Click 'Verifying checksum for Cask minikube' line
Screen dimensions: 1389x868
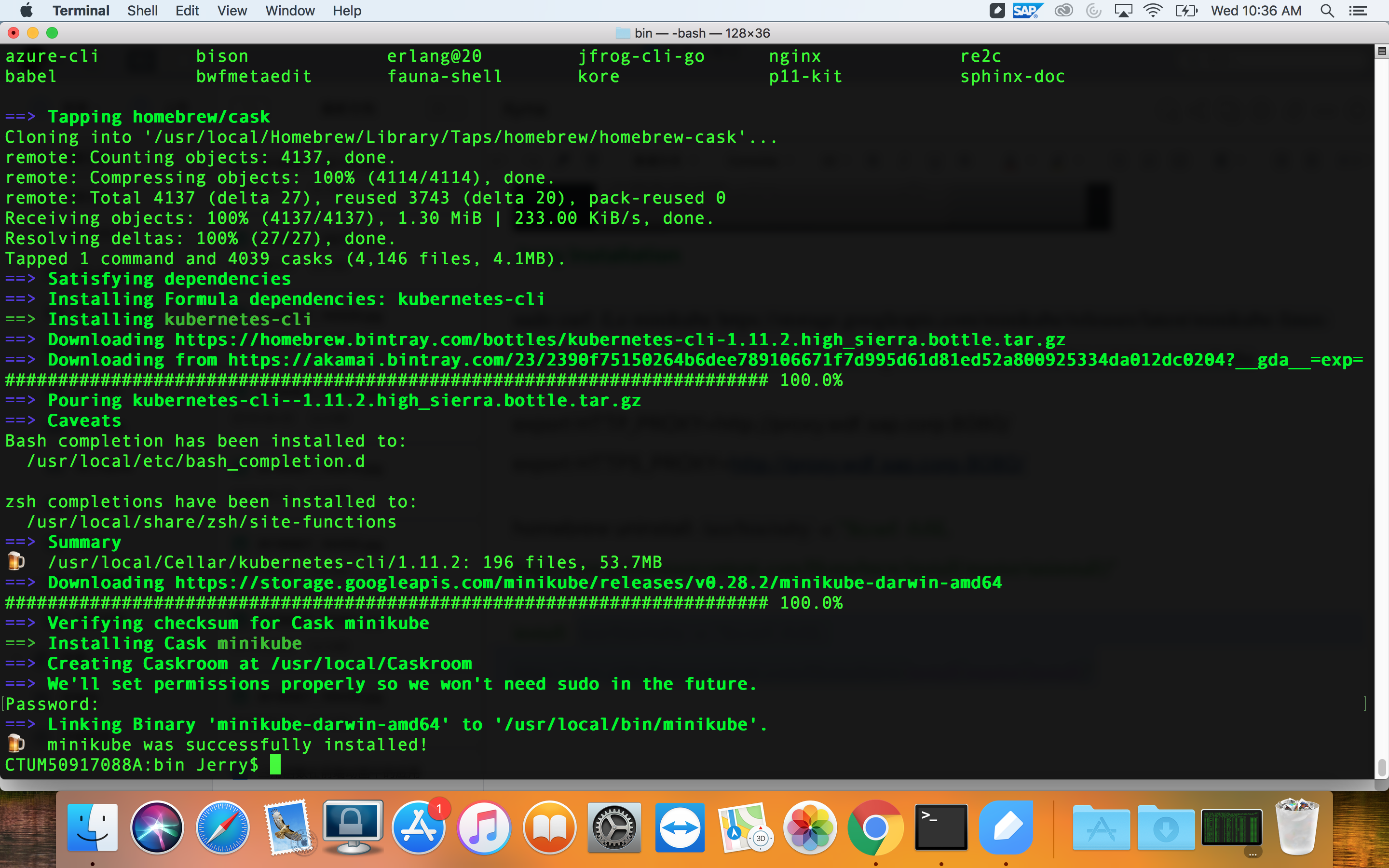pyautogui.click(x=217, y=623)
